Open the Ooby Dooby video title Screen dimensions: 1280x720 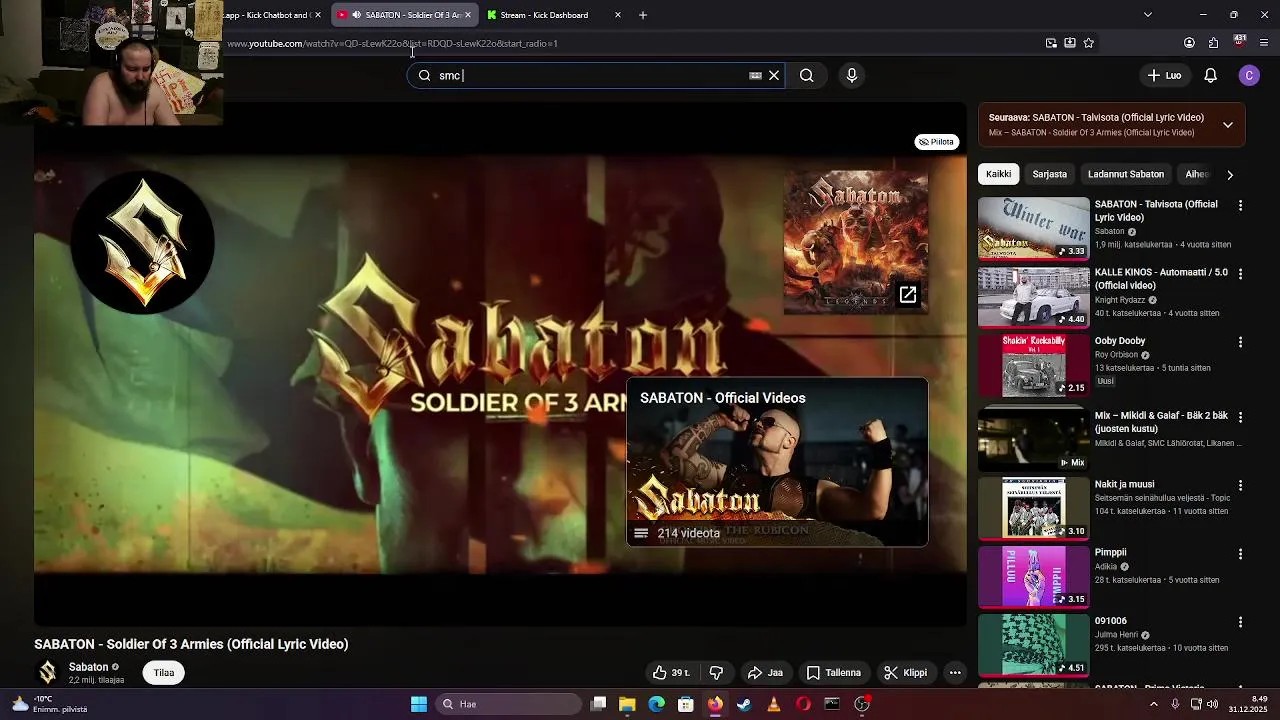1120,341
